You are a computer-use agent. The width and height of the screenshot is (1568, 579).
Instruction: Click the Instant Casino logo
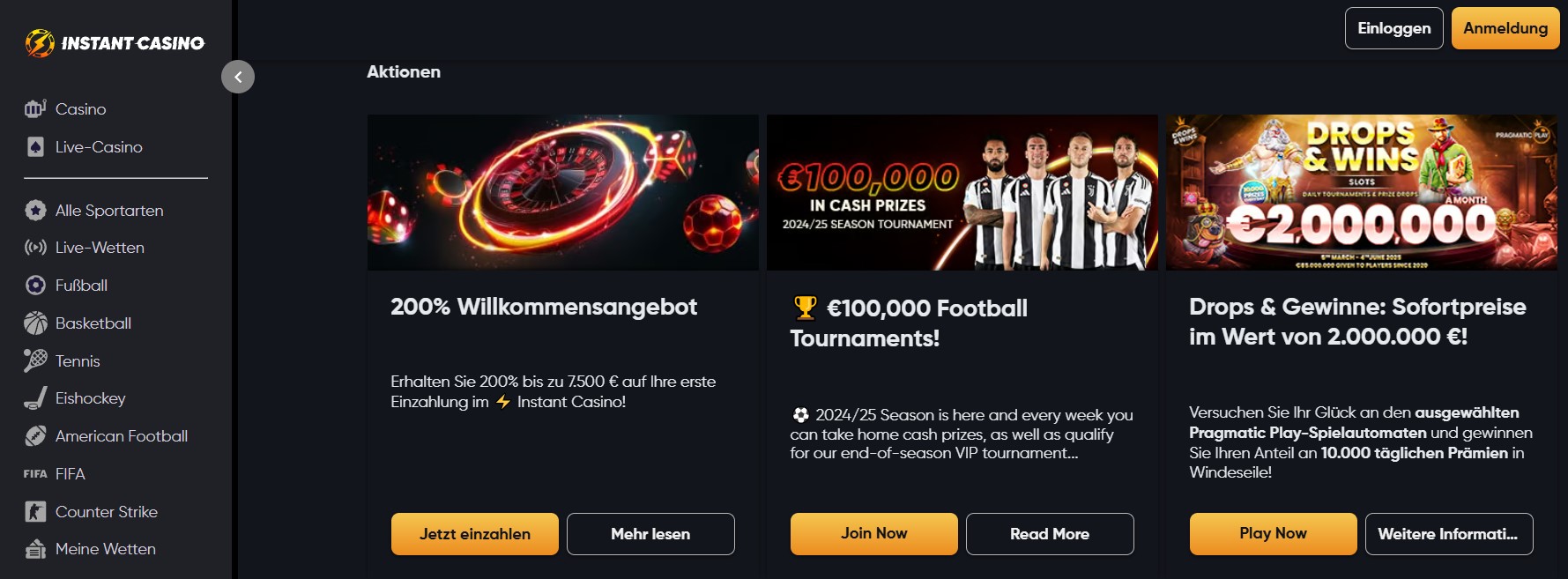pos(115,41)
